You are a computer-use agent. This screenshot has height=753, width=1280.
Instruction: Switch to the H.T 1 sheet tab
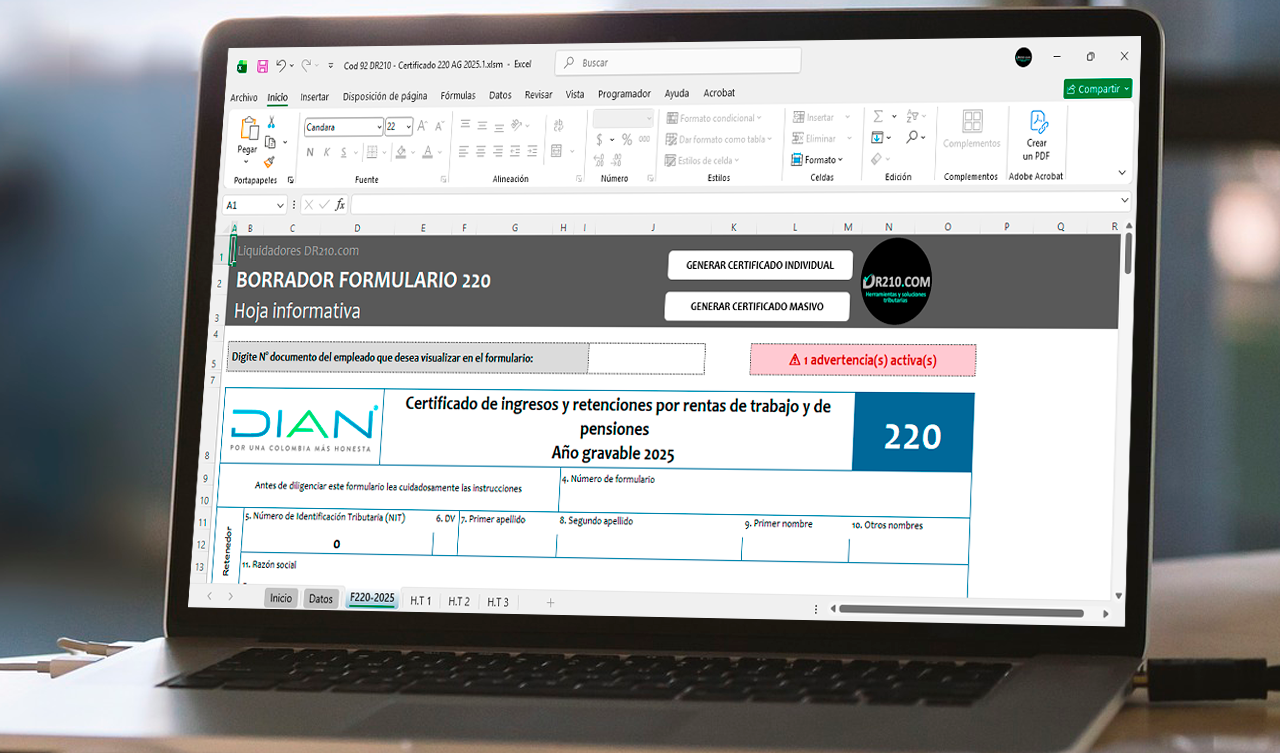pos(421,601)
